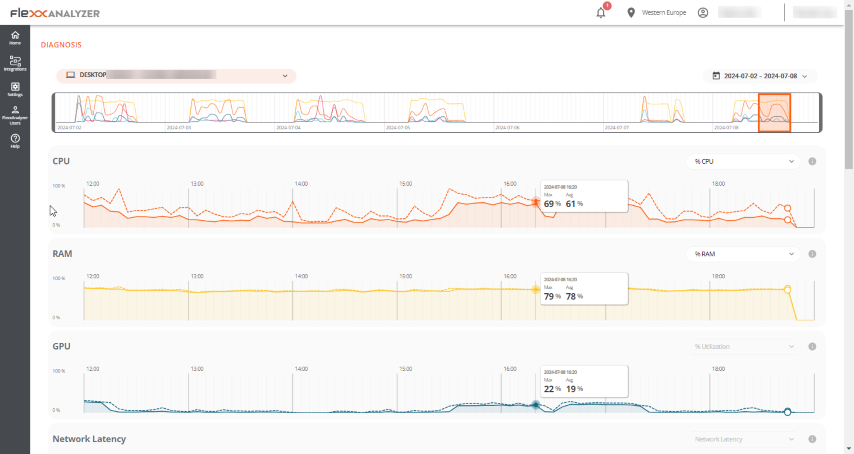Click the page vertical scrollbar
The width and height of the screenshot is (854, 454).
849,228
